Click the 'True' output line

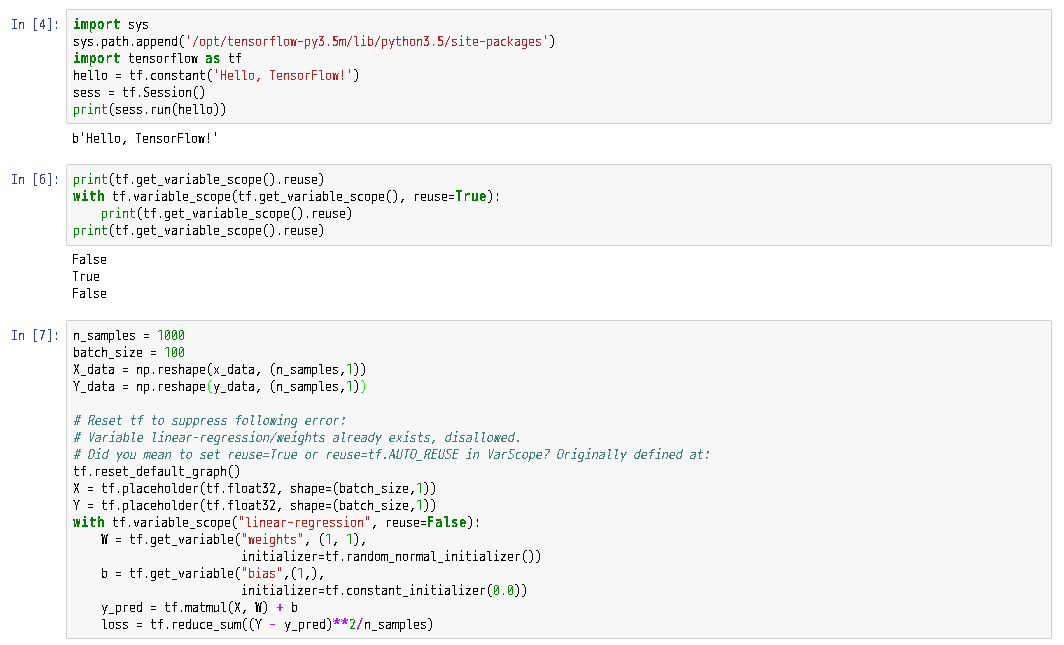pos(86,277)
